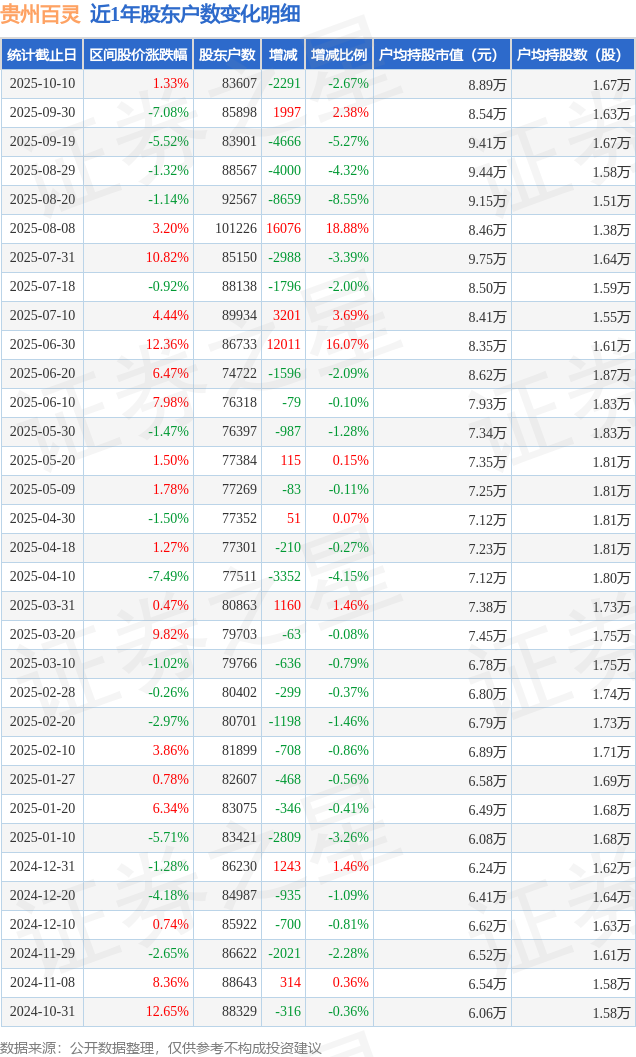Click the 9.75万 average market value cell

tap(486, 258)
